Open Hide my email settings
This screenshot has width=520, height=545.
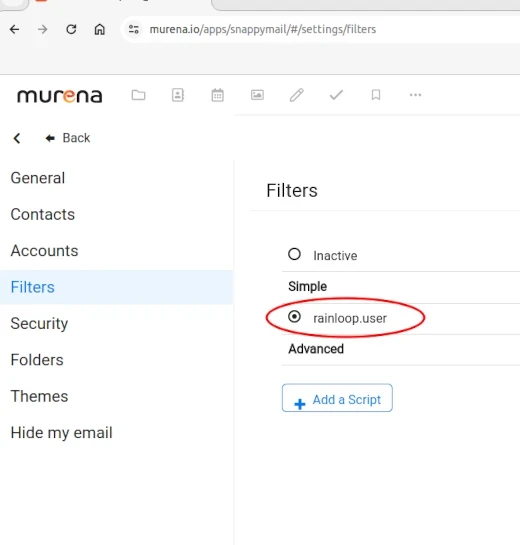[x=62, y=433]
